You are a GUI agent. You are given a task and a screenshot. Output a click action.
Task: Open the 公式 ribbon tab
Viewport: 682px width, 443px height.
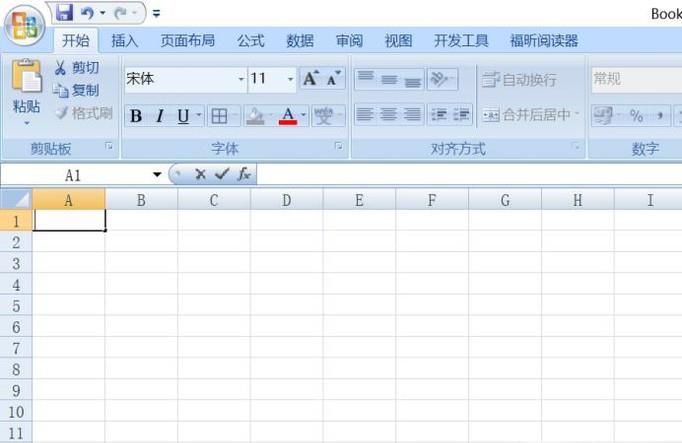point(251,41)
